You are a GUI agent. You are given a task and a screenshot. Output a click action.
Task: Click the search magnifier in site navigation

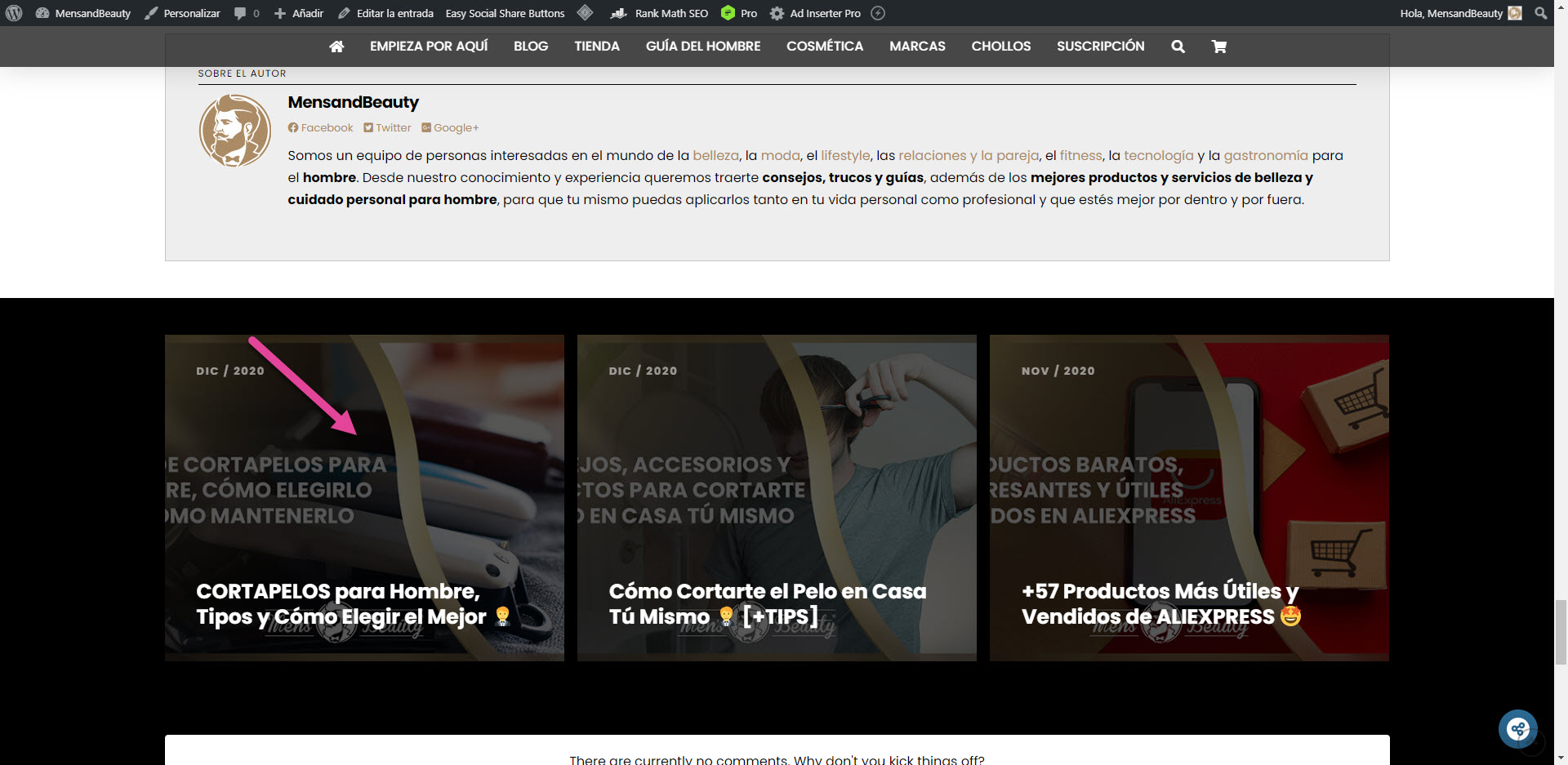click(x=1178, y=47)
